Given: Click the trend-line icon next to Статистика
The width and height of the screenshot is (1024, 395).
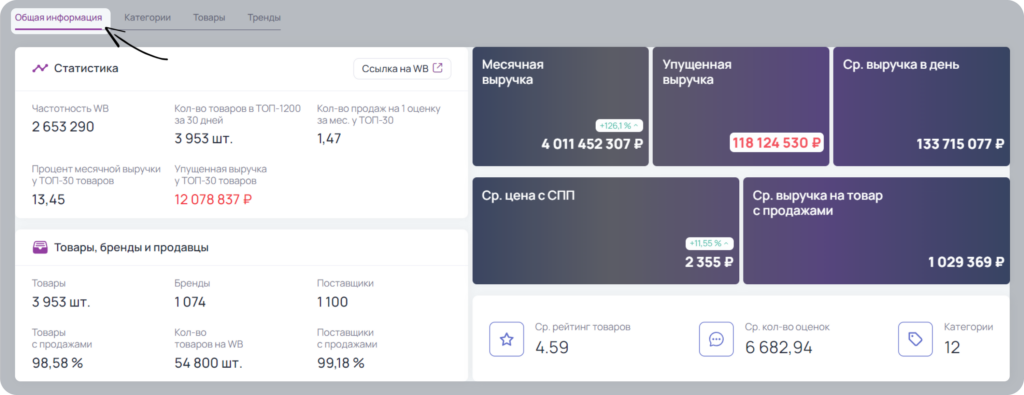Looking at the screenshot, I should pos(40,68).
